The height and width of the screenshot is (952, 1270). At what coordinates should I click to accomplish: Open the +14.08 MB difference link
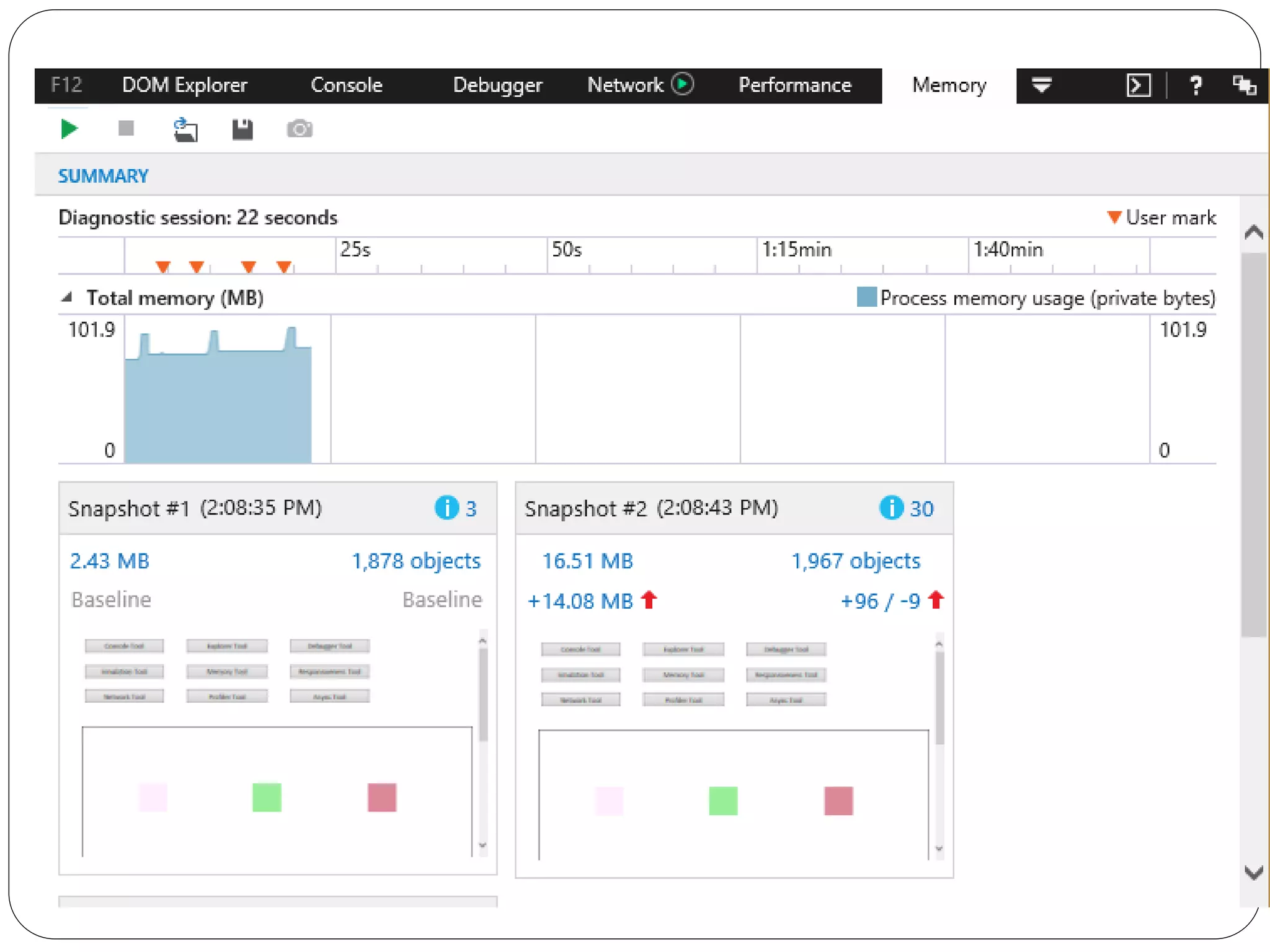(x=580, y=601)
